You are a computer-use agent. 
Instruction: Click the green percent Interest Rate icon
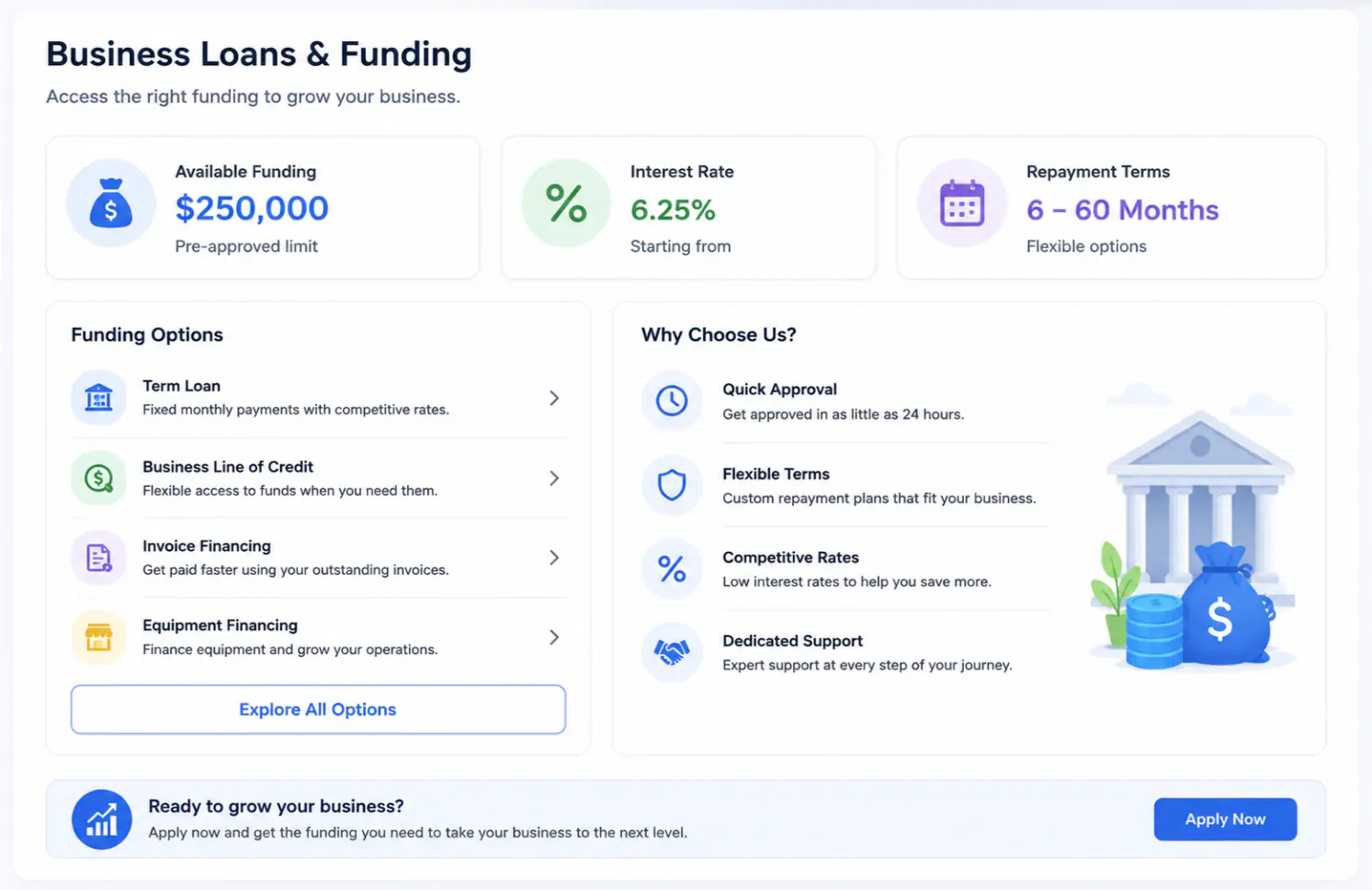[566, 203]
